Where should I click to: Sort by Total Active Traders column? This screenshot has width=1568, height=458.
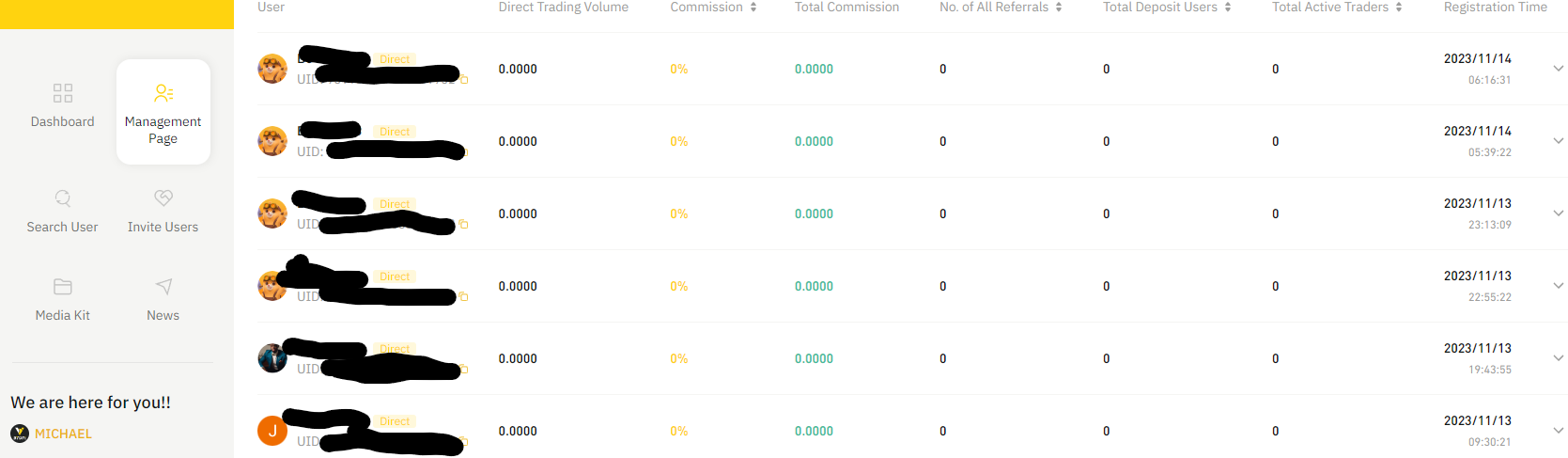(1399, 8)
